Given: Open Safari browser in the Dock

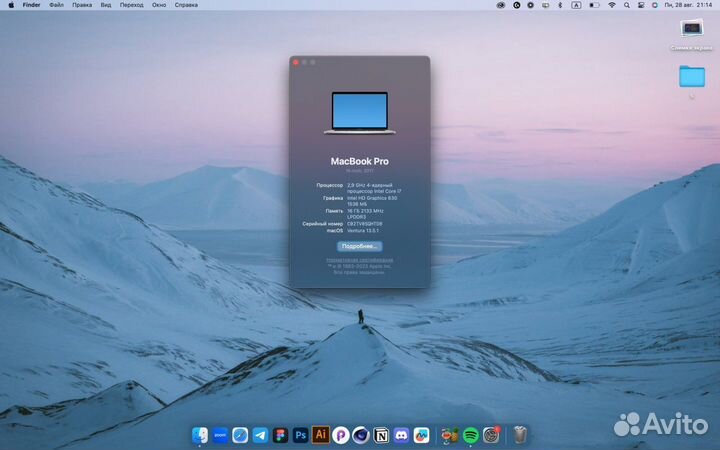Looking at the screenshot, I should pos(240,435).
